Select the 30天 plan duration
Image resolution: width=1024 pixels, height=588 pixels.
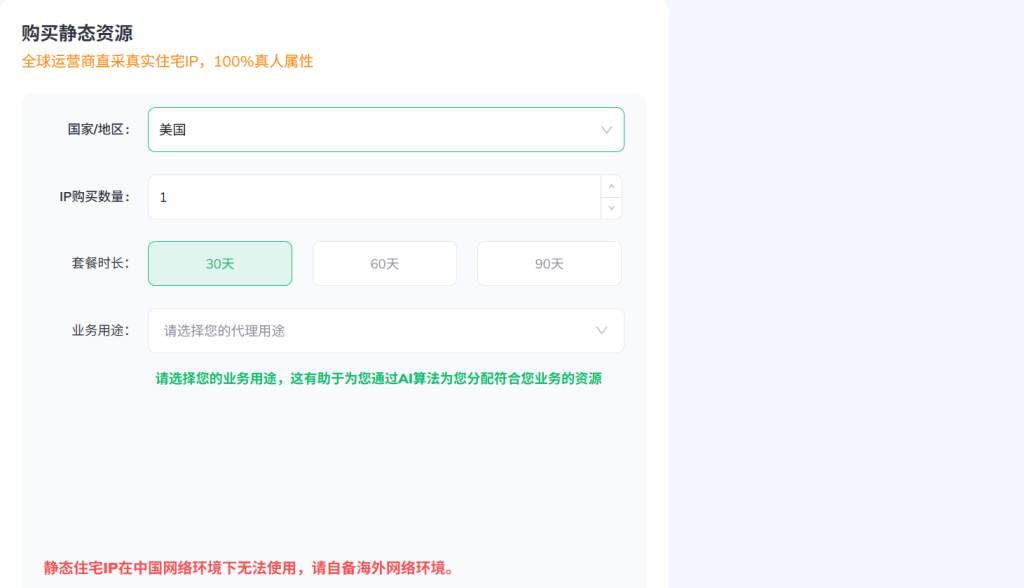[220, 264]
